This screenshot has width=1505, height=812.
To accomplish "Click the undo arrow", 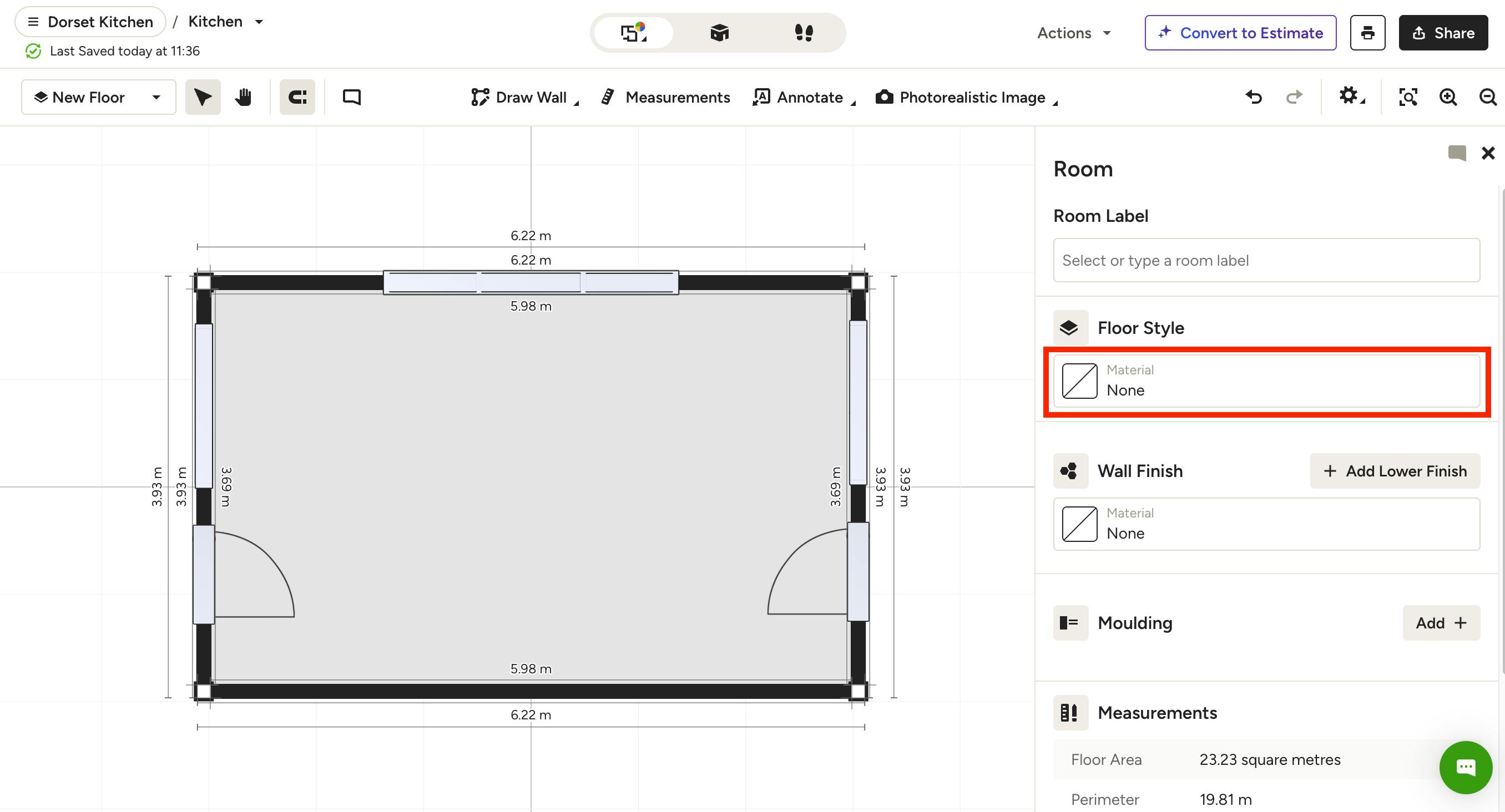I will tap(1254, 97).
